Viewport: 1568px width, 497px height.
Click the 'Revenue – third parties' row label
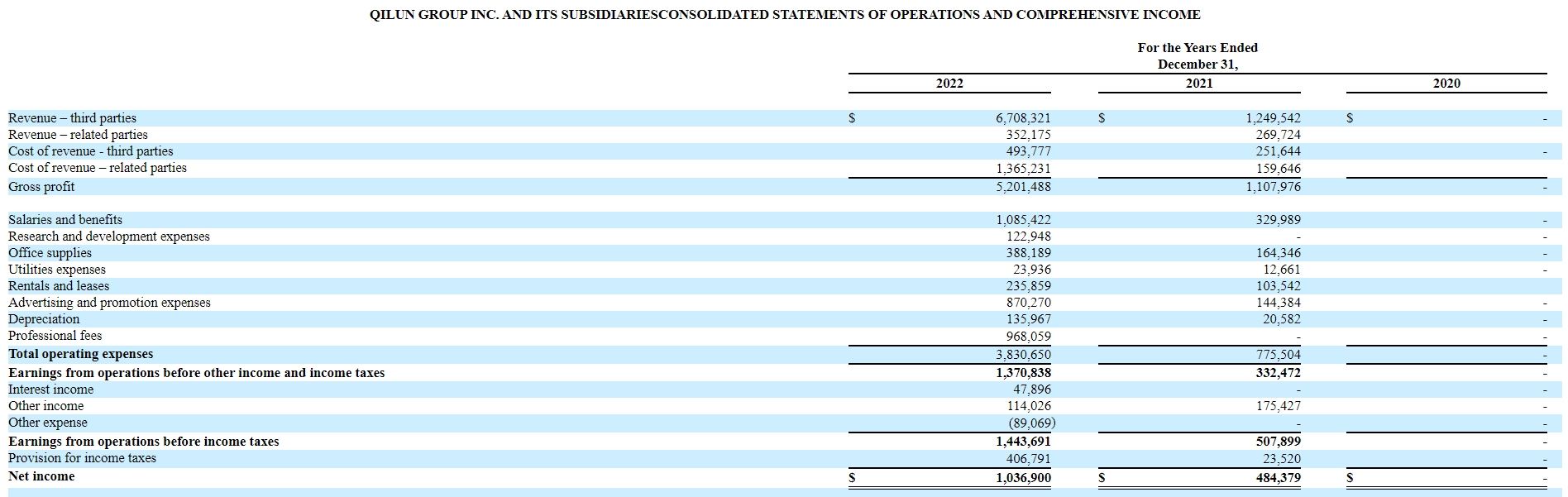pos(72,118)
